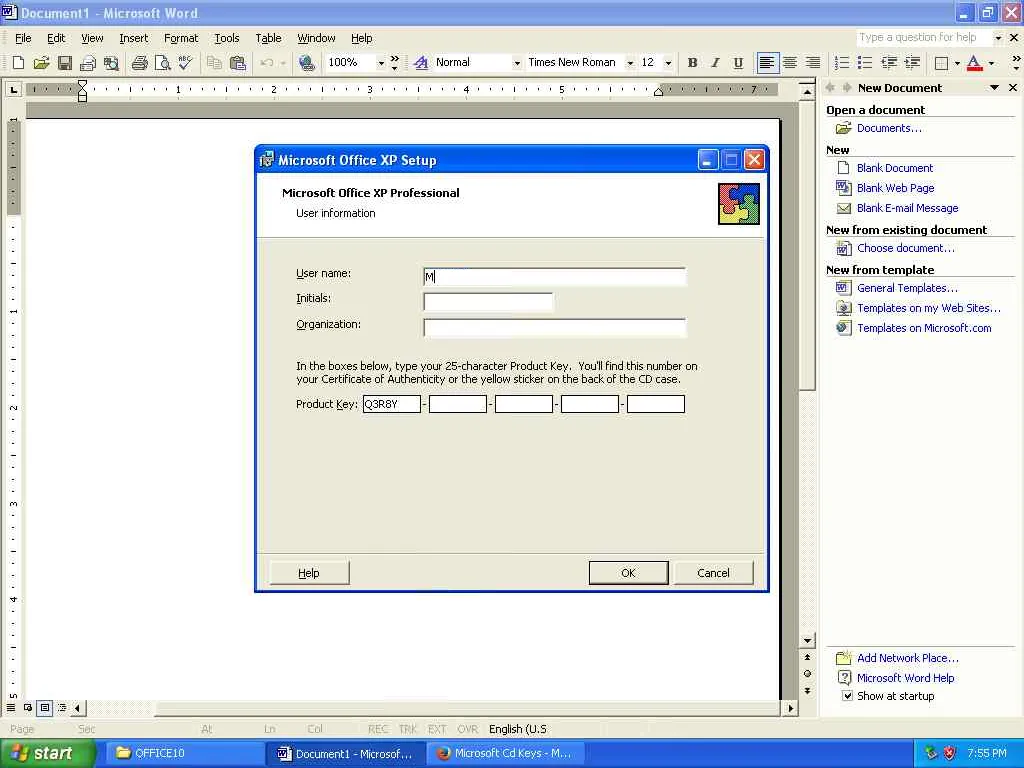The height and width of the screenshot is (768, 1024).
Task: Run the Spelling and Grammar check icon
Action: (185, 63)
